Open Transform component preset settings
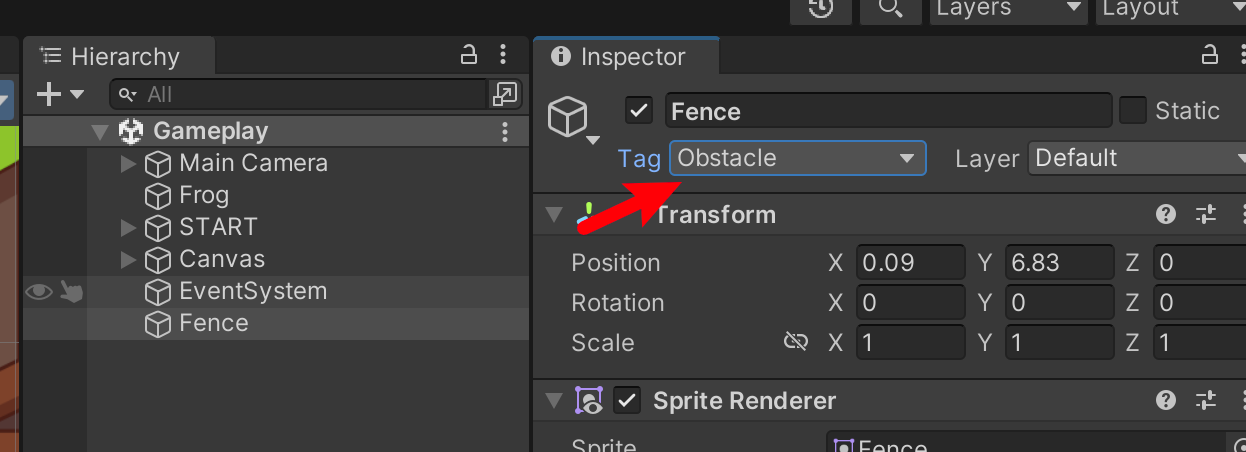The width and height of the screenshot is (1246, 452). (1206, 214)
